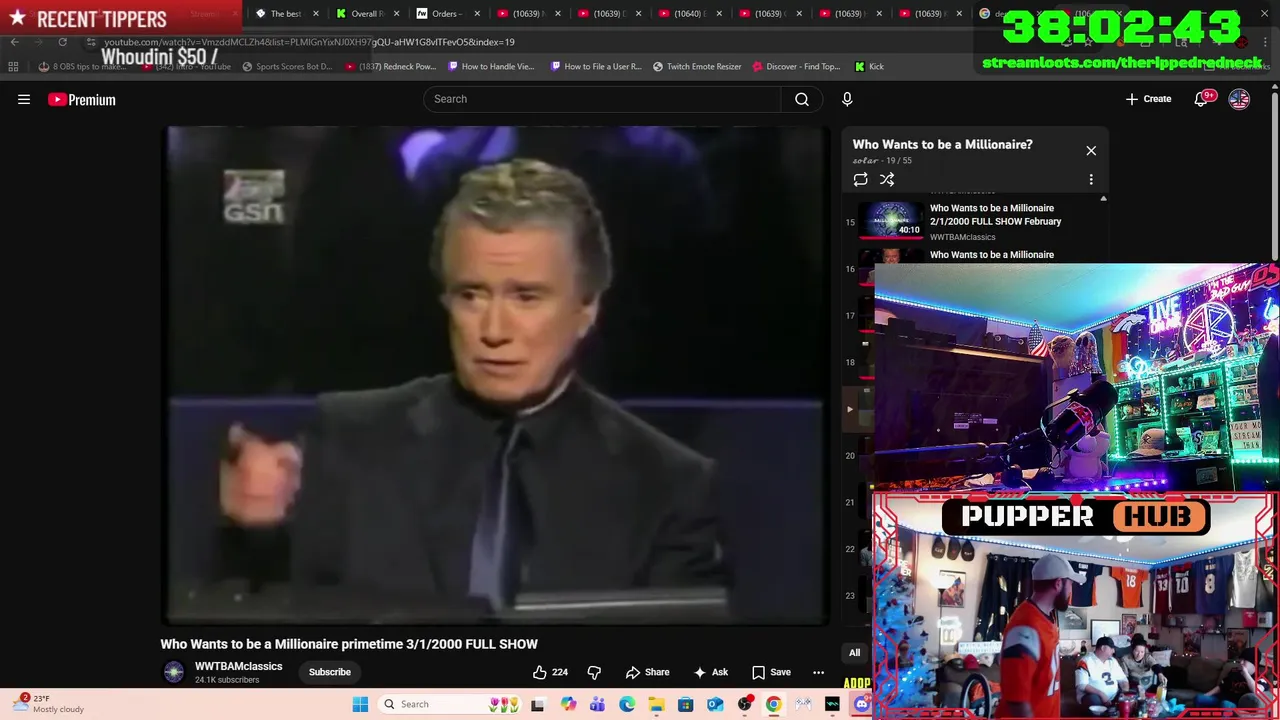Click the YouTube search magnifier button

(802, 99)
